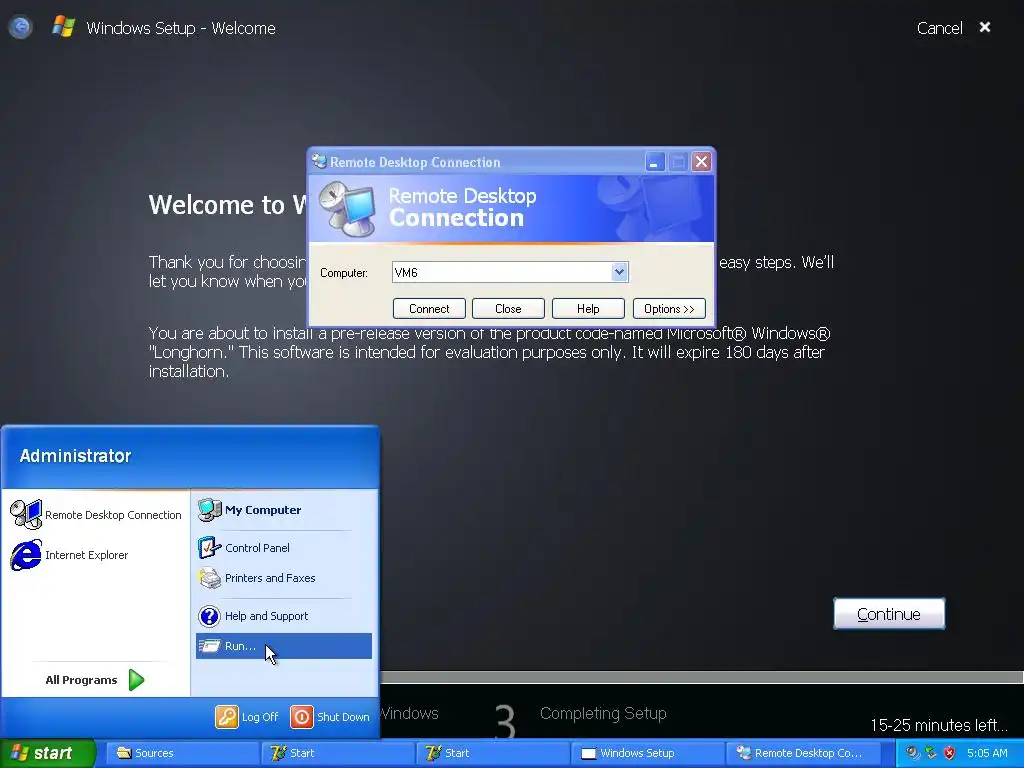
Task: Click the satellite dish computer banner icon
Action: (x=347, y=210)
